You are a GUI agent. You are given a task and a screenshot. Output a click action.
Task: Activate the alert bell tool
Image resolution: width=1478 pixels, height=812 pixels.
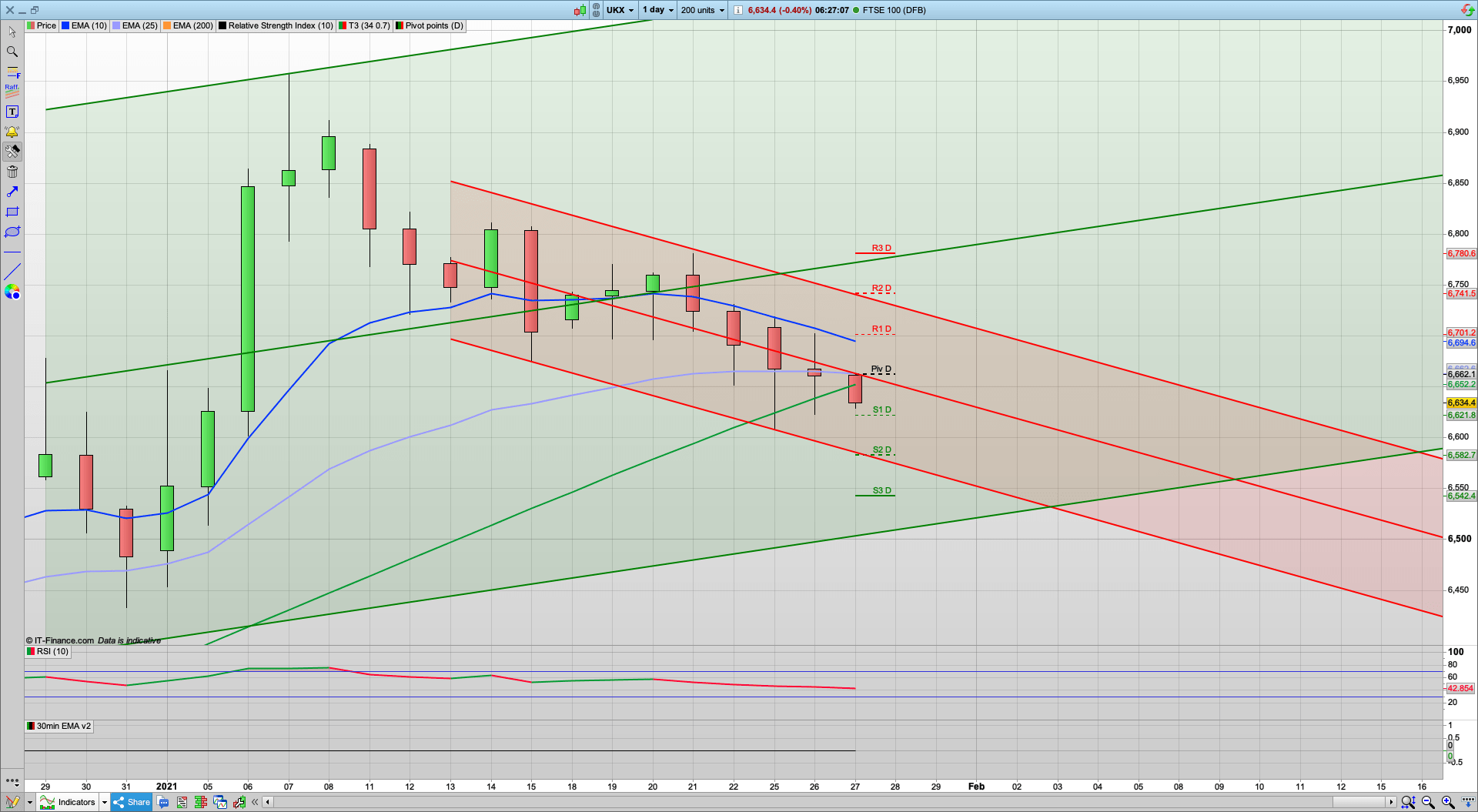tap(12, 132)
